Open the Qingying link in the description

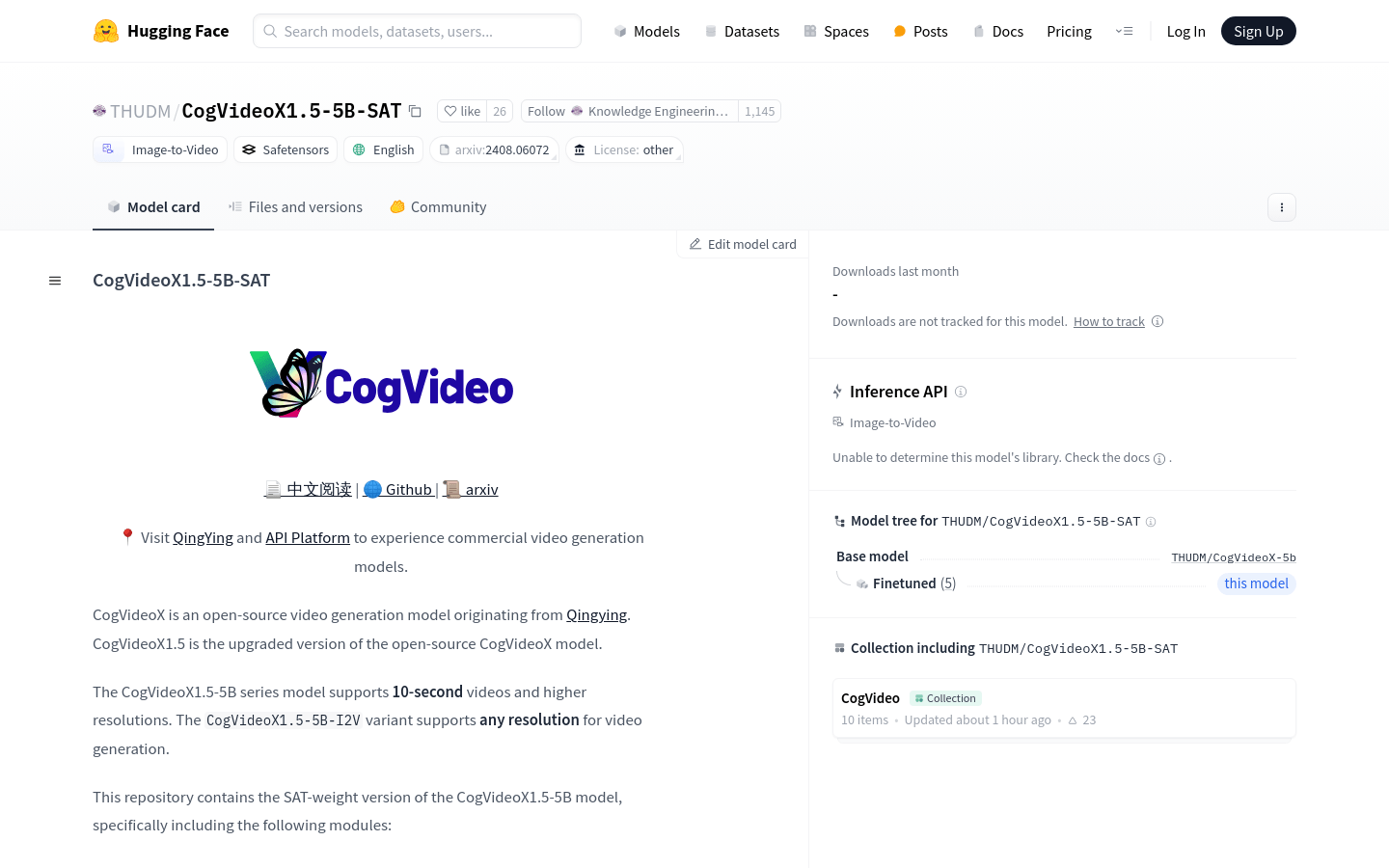(x=596, y=614)
